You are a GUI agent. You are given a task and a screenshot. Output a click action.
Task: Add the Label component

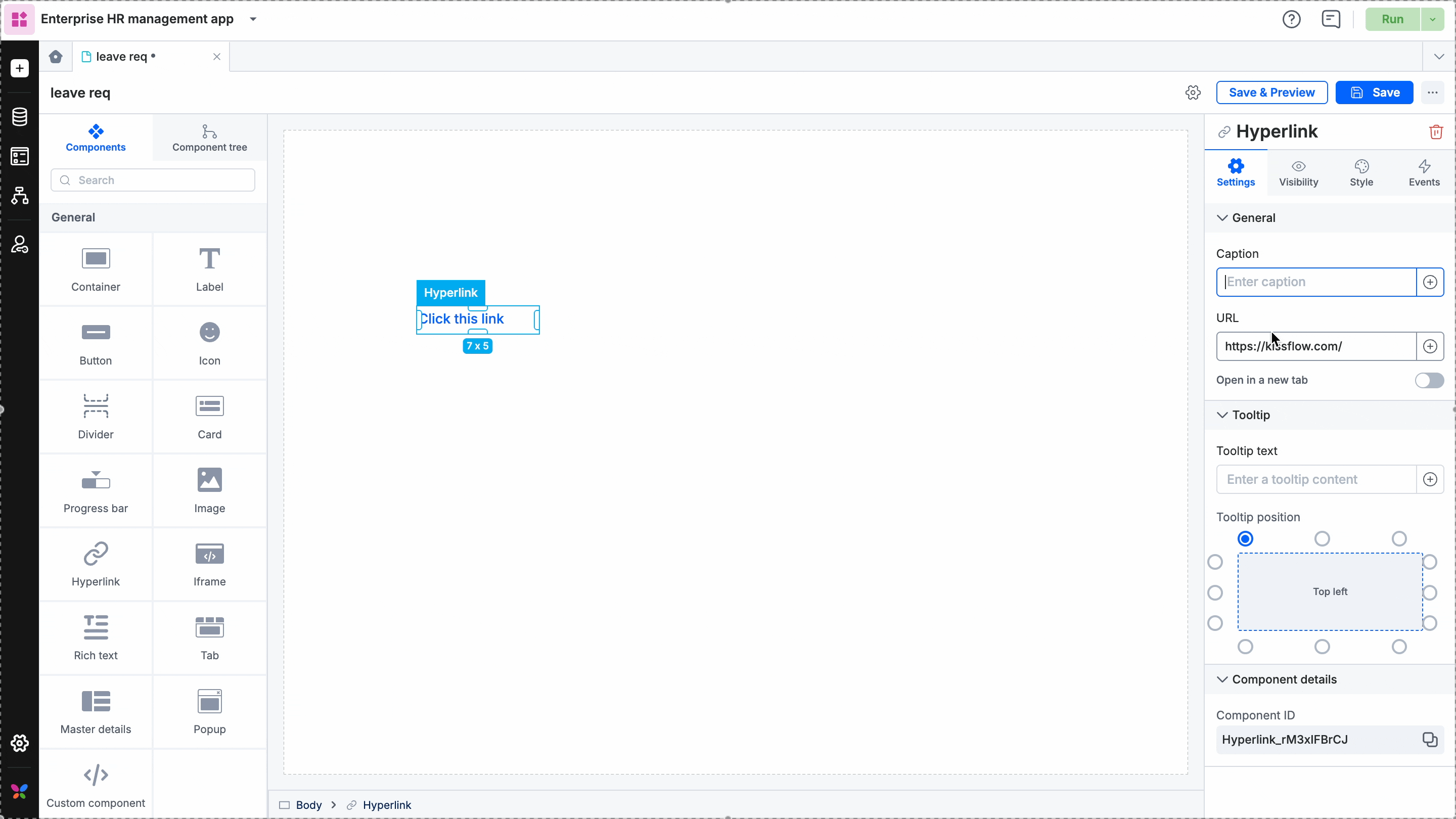[x=209, y=269]
